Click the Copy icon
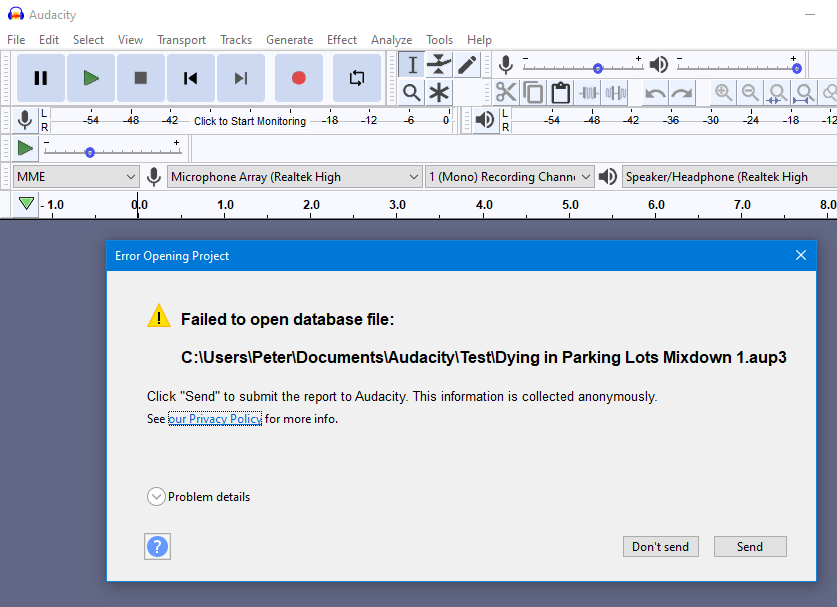Viewport: 837px width, 607px height. pos(533,93)
